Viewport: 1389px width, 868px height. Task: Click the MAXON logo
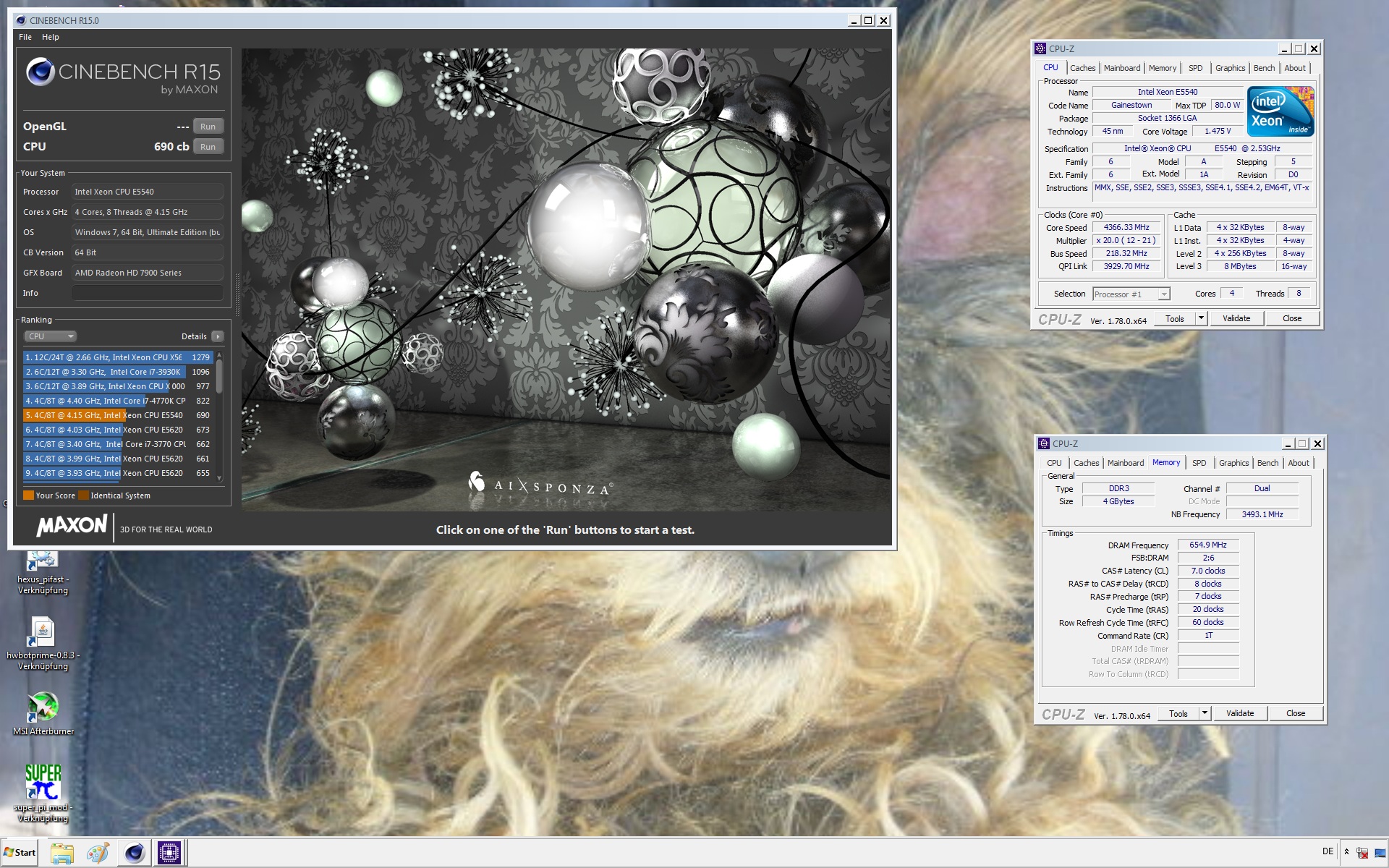click(x=72, y=526)
